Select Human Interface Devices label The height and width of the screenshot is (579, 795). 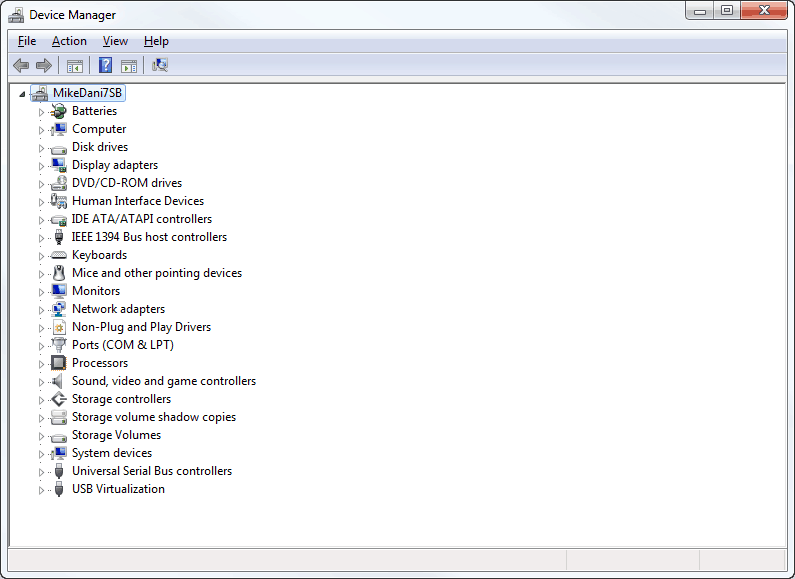point(138,201)
